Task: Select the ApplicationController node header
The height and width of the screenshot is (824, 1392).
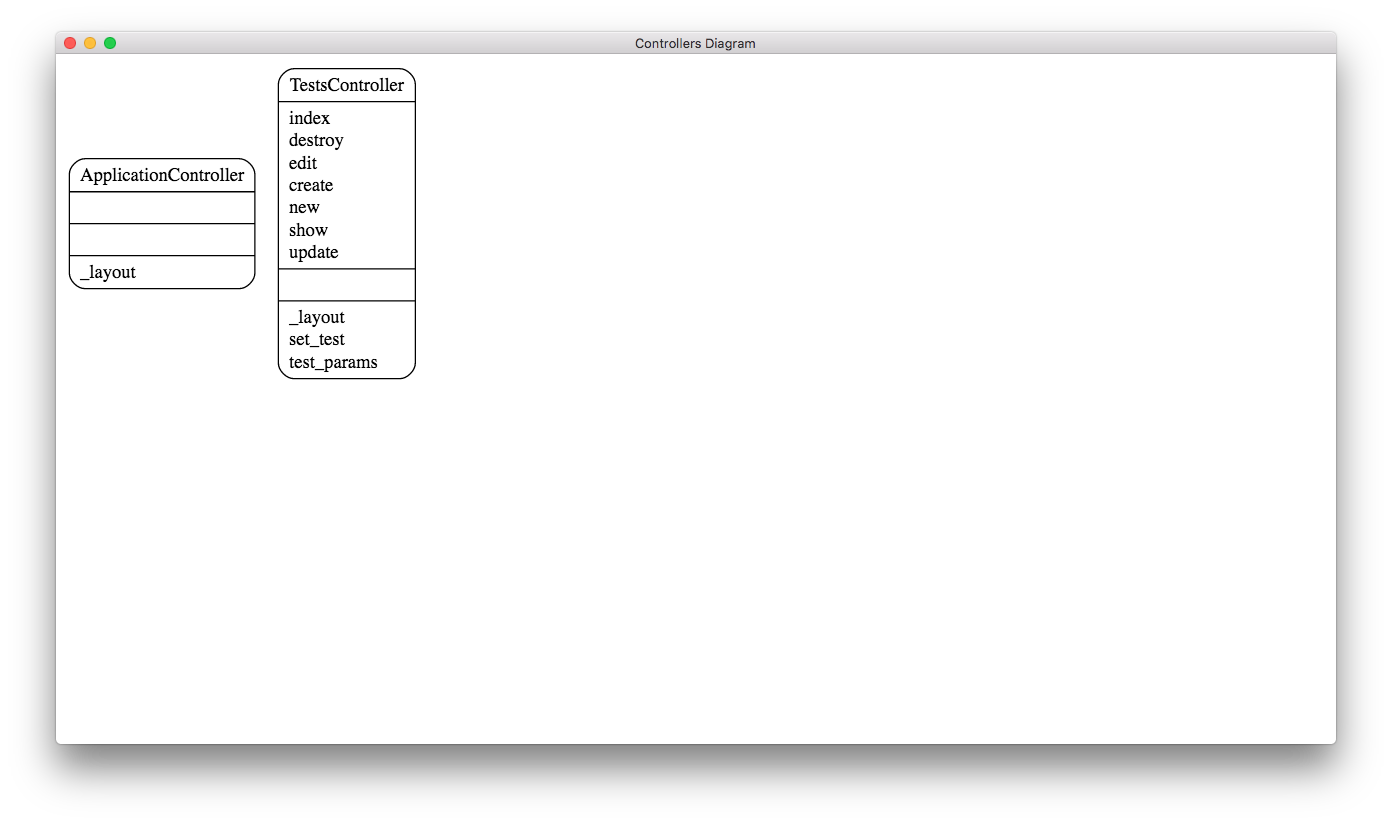Action: 162,175
